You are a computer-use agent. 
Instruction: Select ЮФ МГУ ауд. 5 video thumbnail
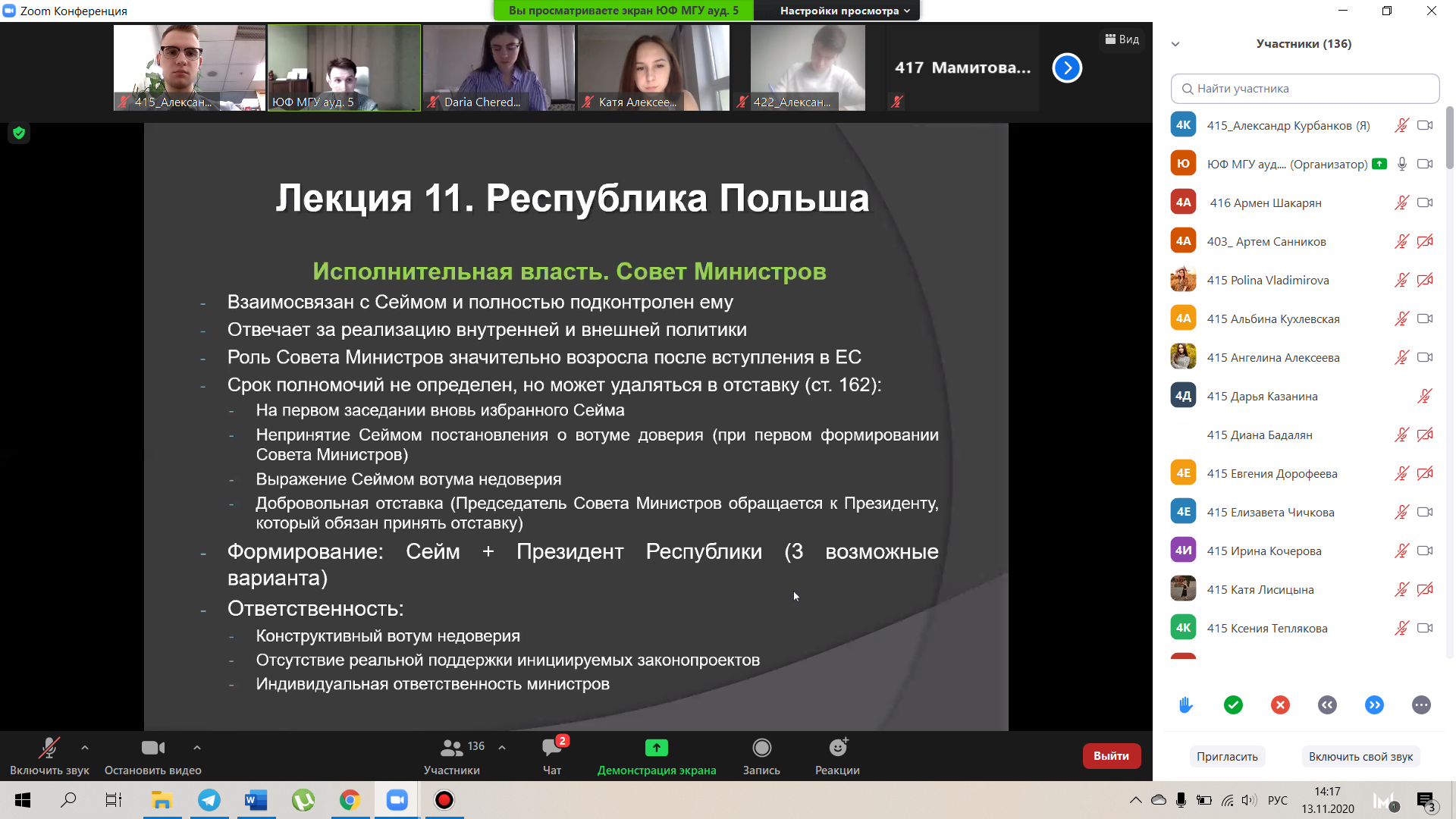pyautogui.click(x=344, y=68)
